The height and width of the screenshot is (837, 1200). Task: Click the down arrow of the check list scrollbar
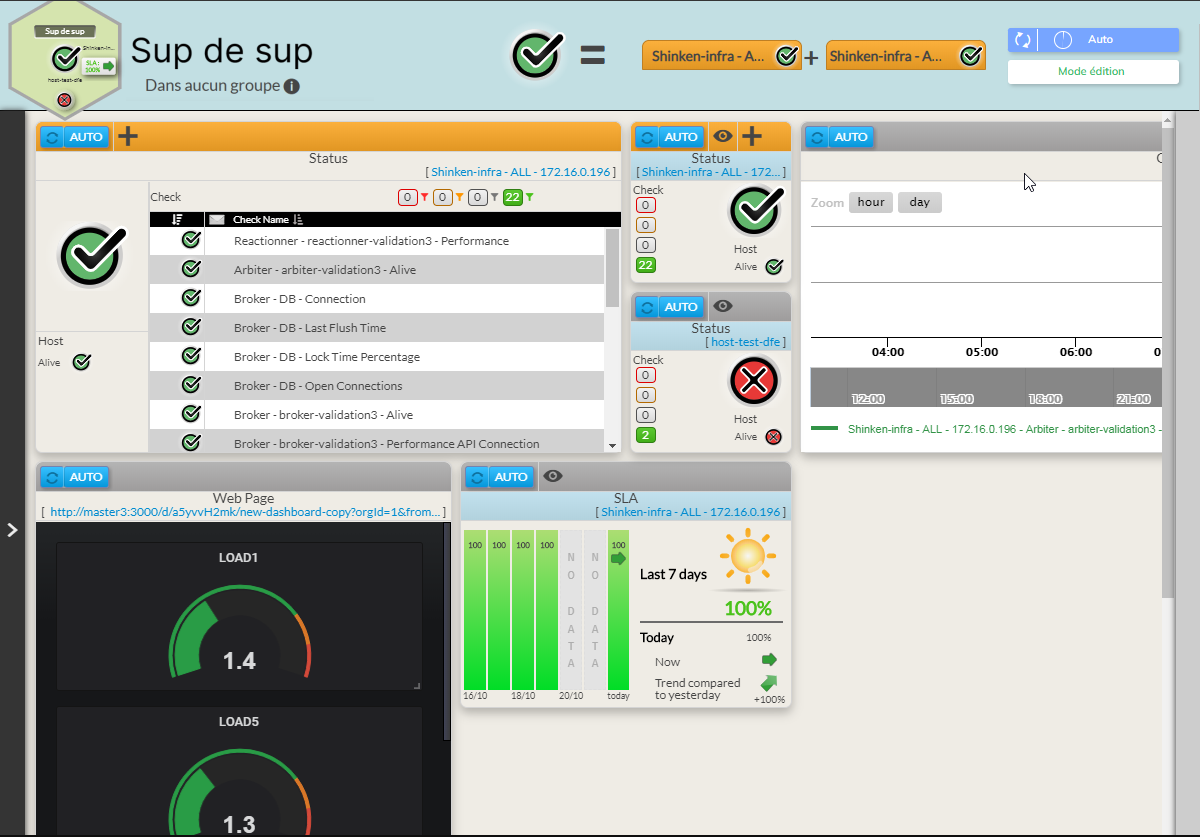[612, 445]
